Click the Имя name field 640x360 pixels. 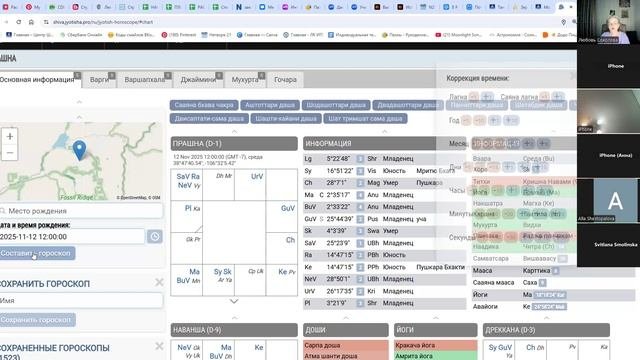click(x=81, y=300)
